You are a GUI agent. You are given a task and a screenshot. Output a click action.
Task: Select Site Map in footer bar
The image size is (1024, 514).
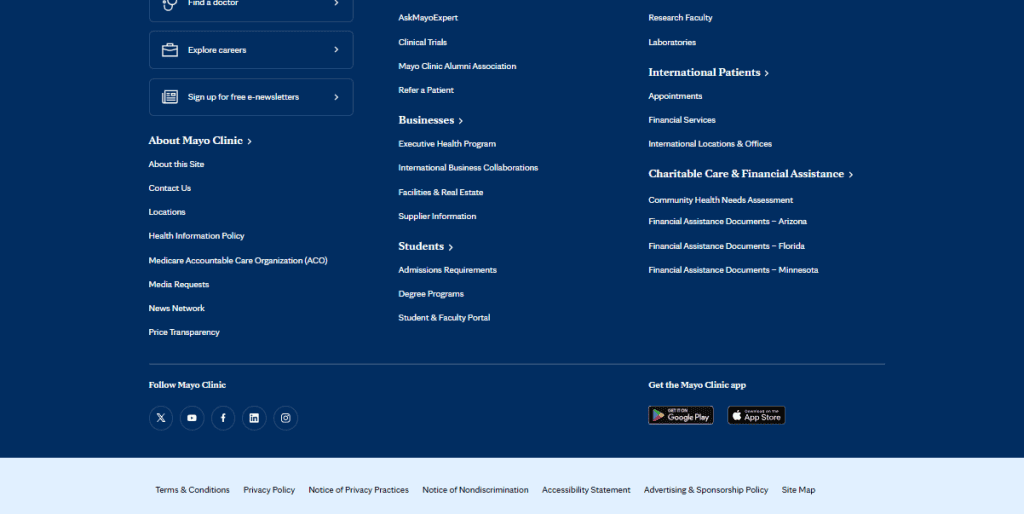pos(798,490)
